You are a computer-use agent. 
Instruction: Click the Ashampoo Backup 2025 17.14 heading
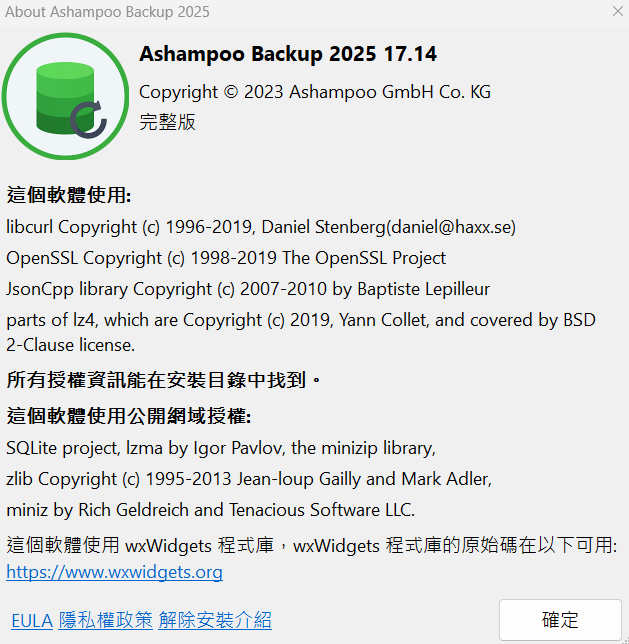coord(288,54)
